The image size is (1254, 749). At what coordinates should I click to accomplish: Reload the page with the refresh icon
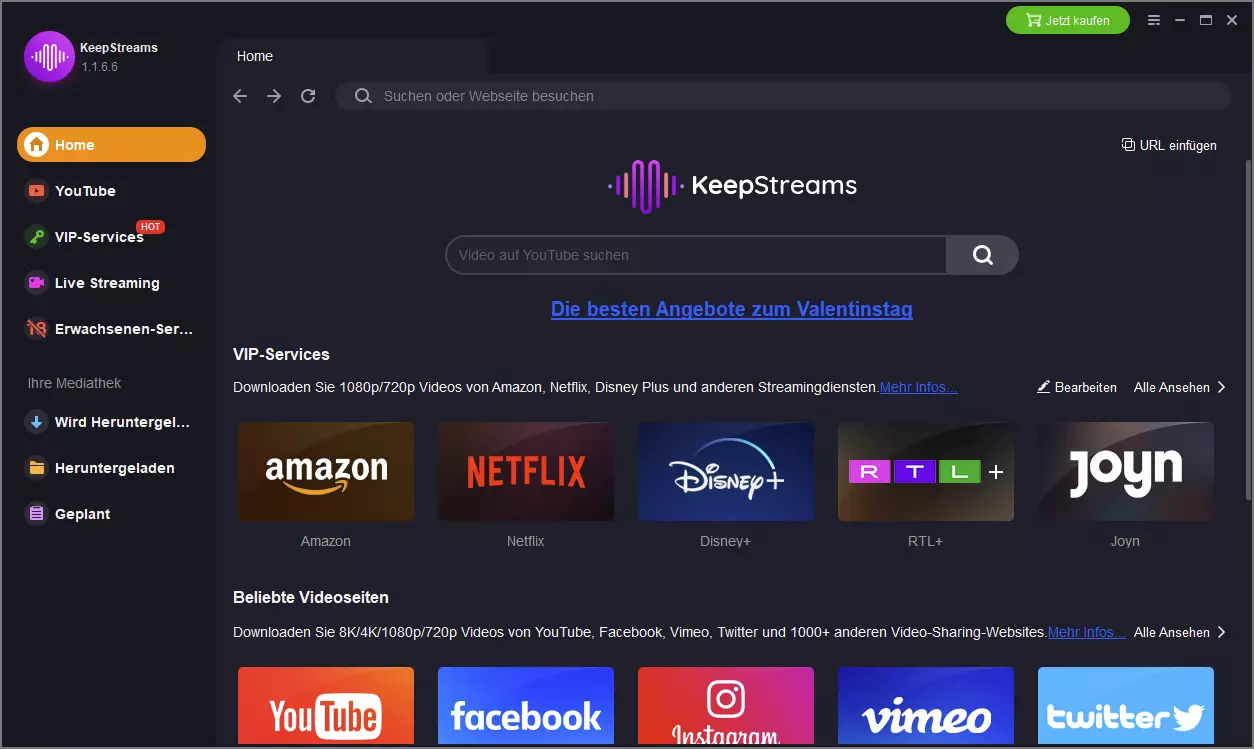click(x=308, y=96)
